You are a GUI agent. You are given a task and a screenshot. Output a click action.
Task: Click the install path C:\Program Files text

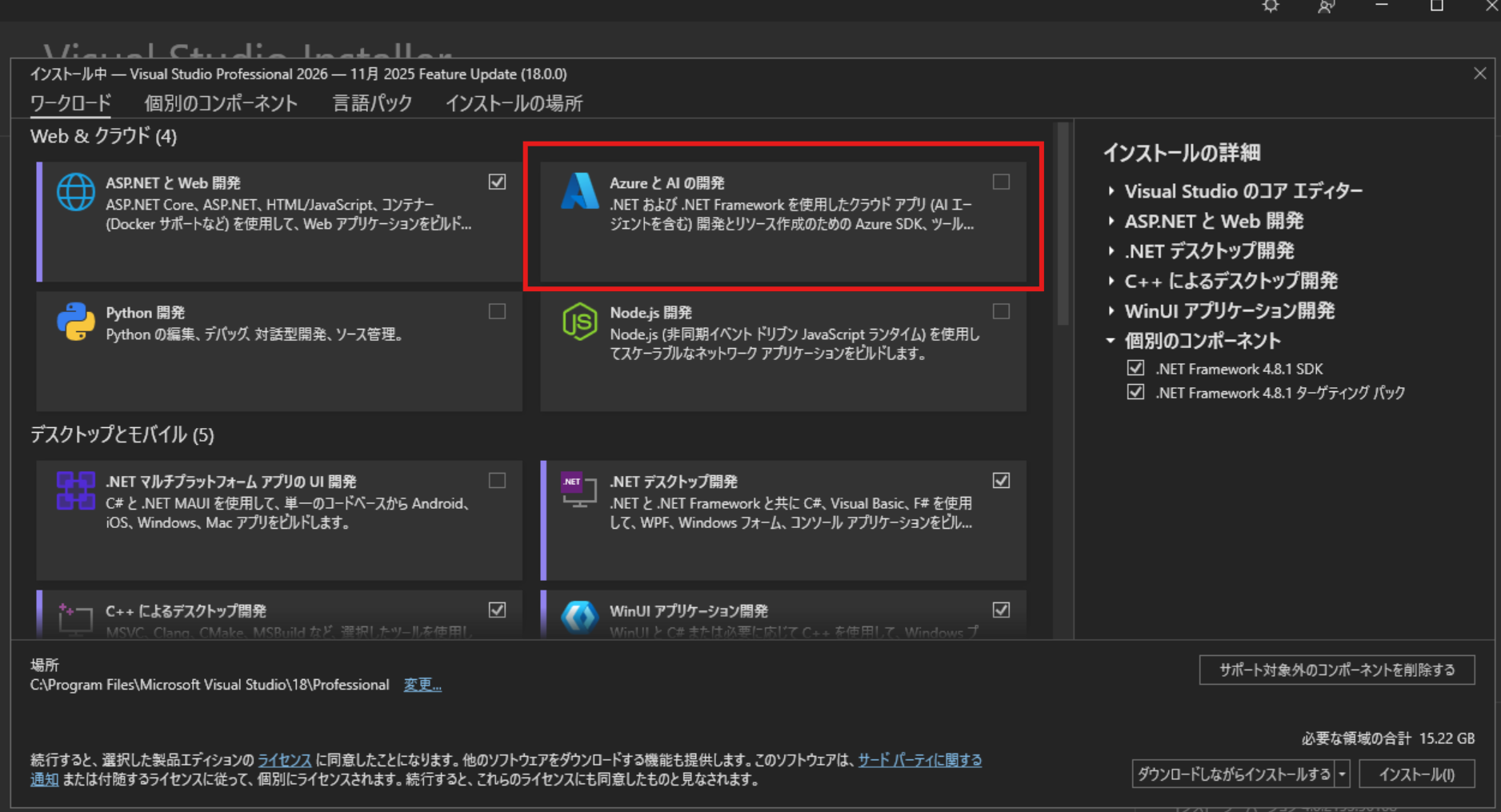(x=210, y=685)
